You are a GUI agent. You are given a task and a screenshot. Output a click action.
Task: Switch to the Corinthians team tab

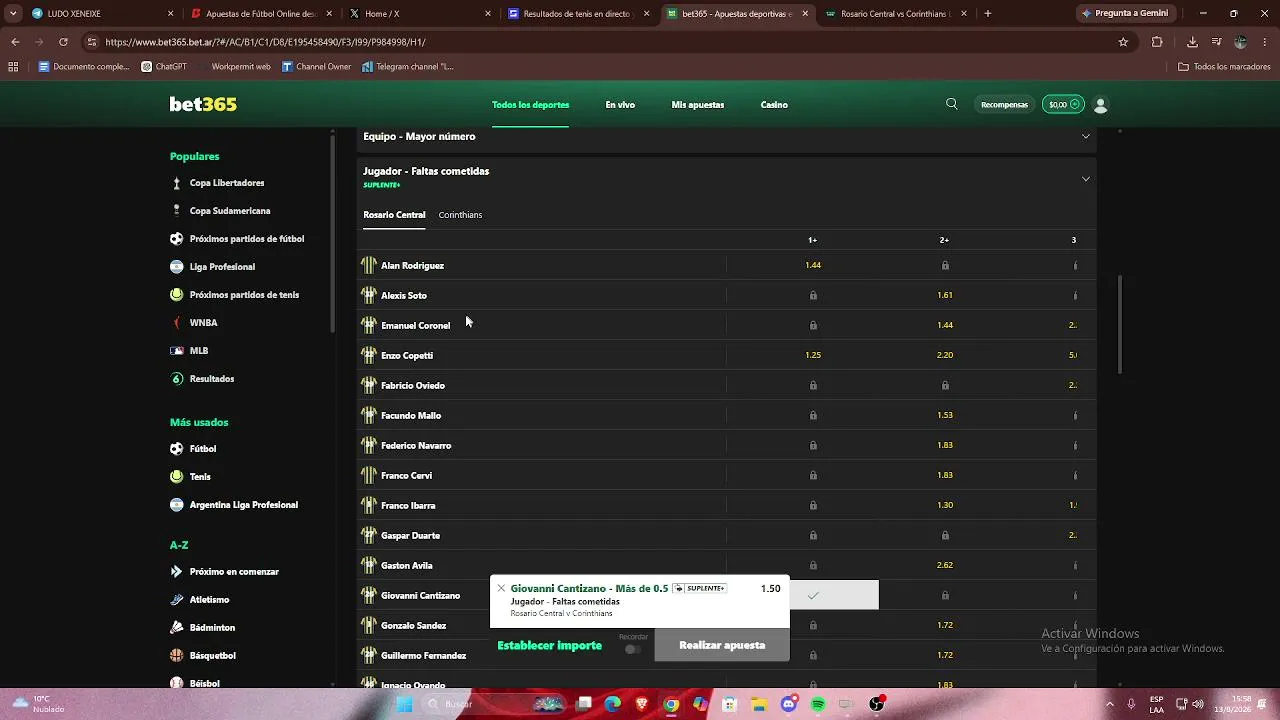point(460,215)
